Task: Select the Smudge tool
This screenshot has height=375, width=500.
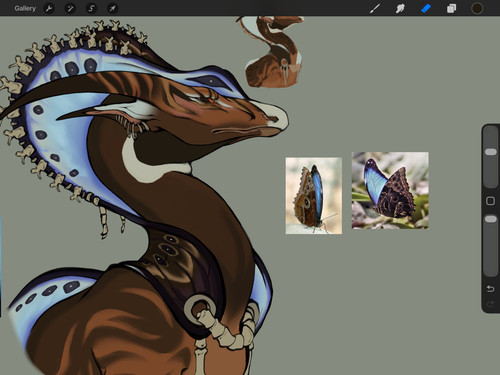Action: [x=400, y=8]
